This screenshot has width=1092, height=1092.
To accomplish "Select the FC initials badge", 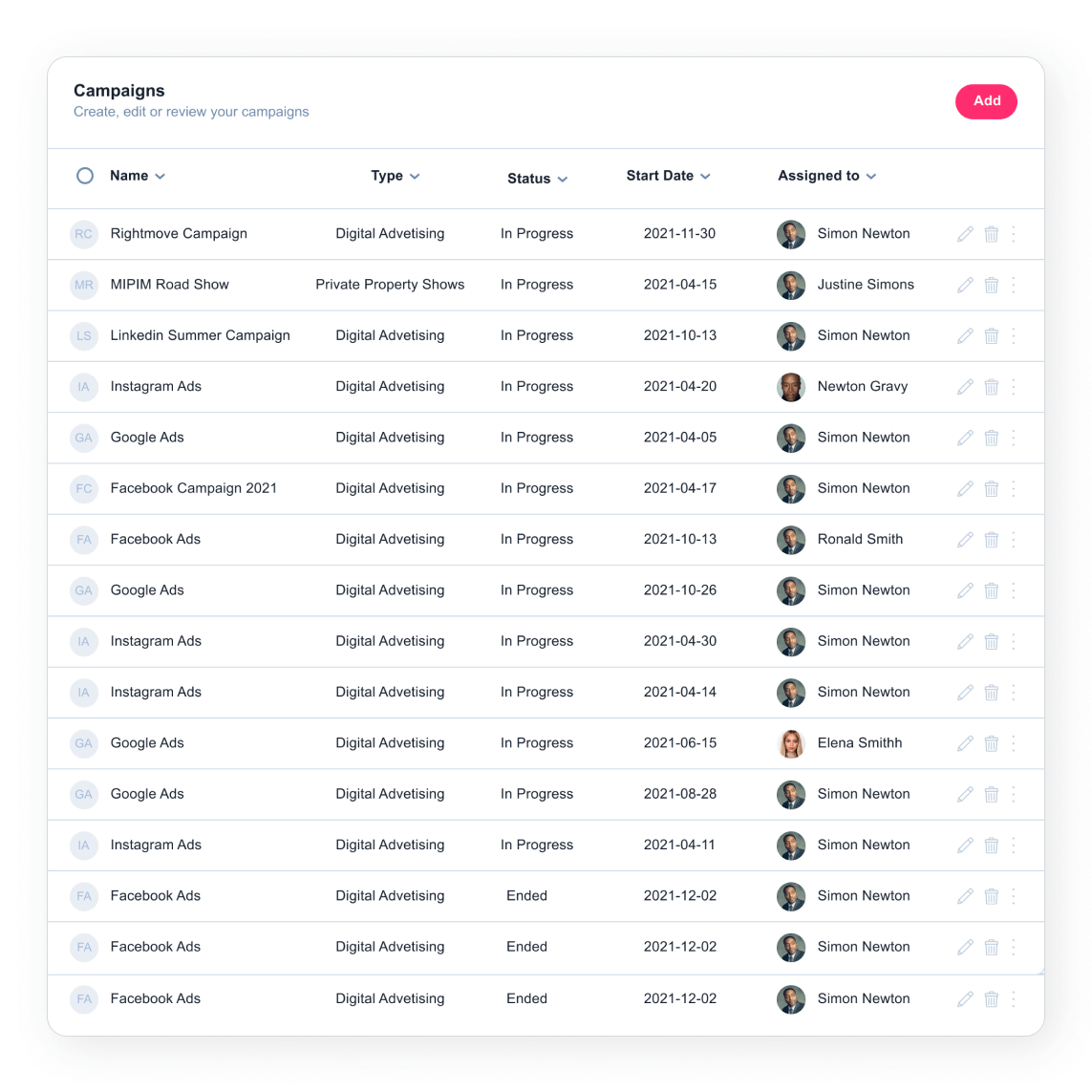I will coord(83,489).
